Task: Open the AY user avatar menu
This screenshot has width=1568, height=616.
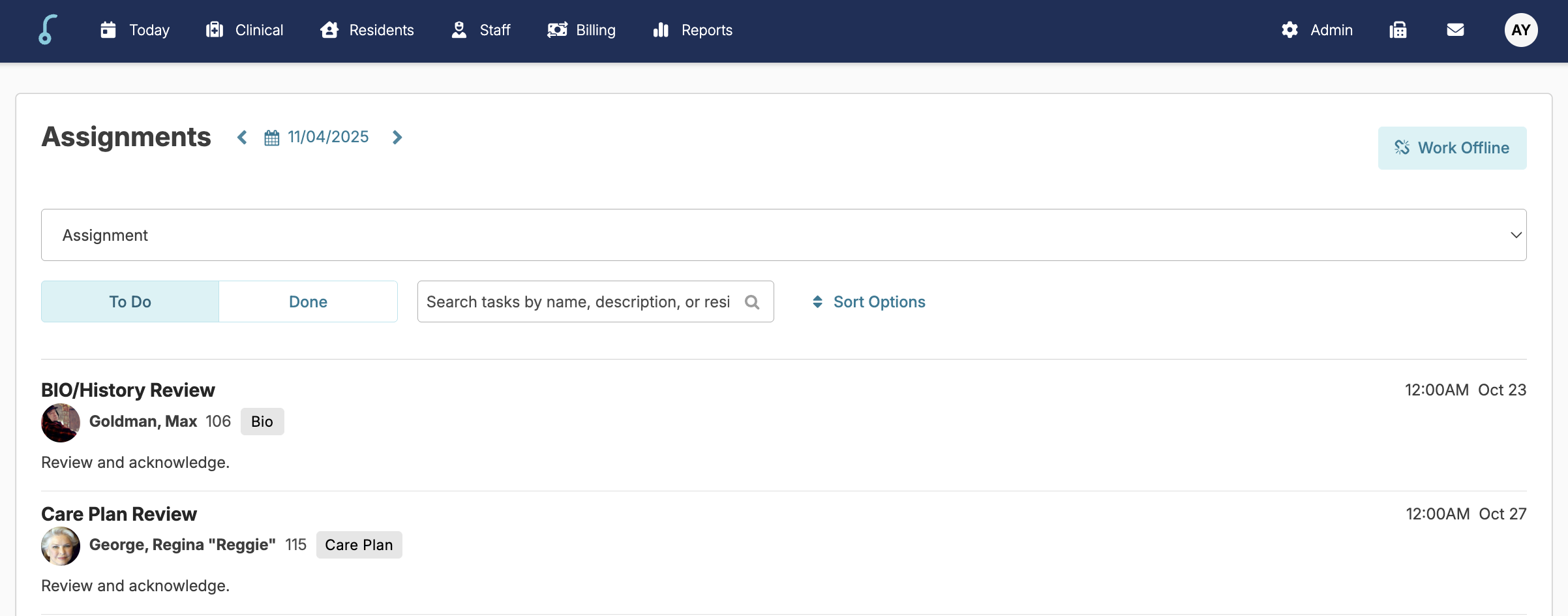Action: (x=1521, y=30)
